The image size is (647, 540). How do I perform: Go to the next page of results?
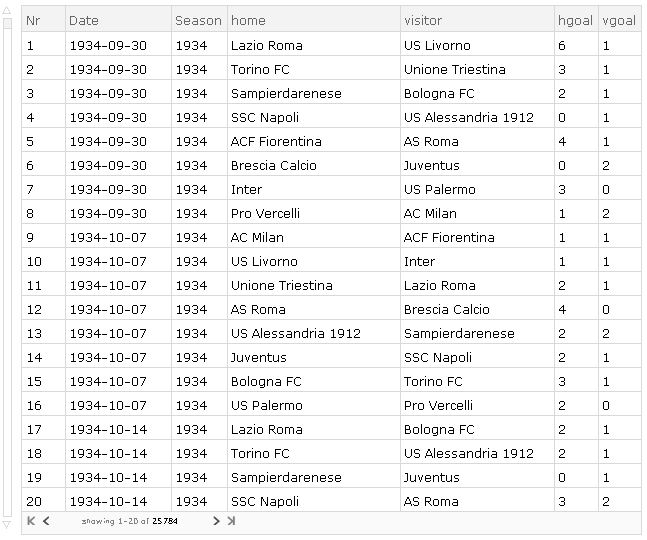[x=216, y=521]
